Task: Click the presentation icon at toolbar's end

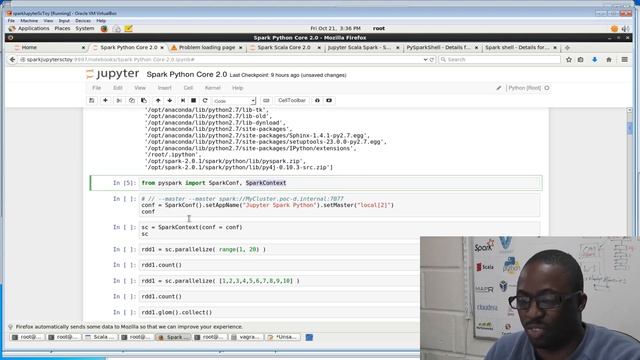Action: pyautogui.click(x=329, y=100)
